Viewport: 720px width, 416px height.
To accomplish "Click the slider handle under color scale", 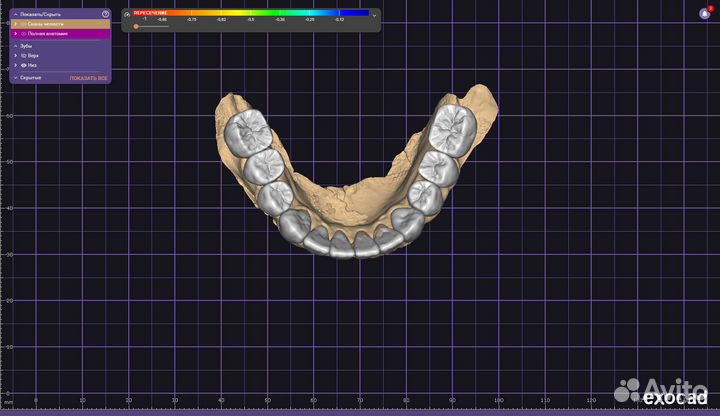I will tap(136, 26).
